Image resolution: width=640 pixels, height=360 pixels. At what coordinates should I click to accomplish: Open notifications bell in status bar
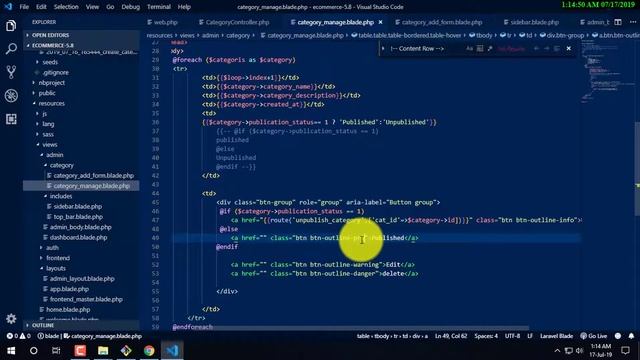[x=631, y=336]
